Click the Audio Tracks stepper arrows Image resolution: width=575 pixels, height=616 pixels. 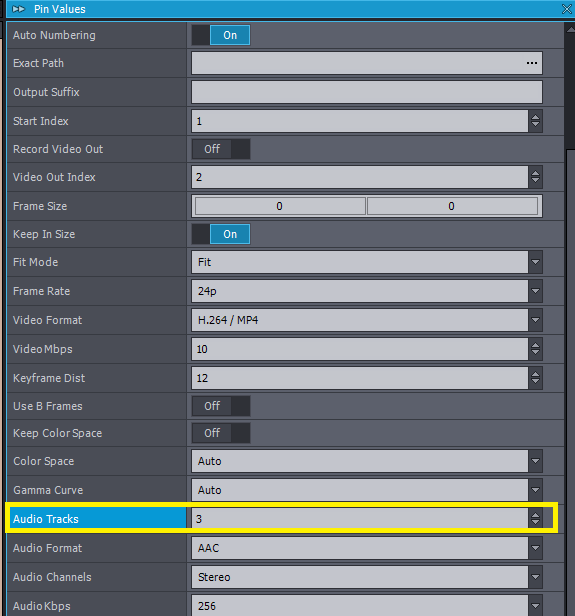point(535,519)
